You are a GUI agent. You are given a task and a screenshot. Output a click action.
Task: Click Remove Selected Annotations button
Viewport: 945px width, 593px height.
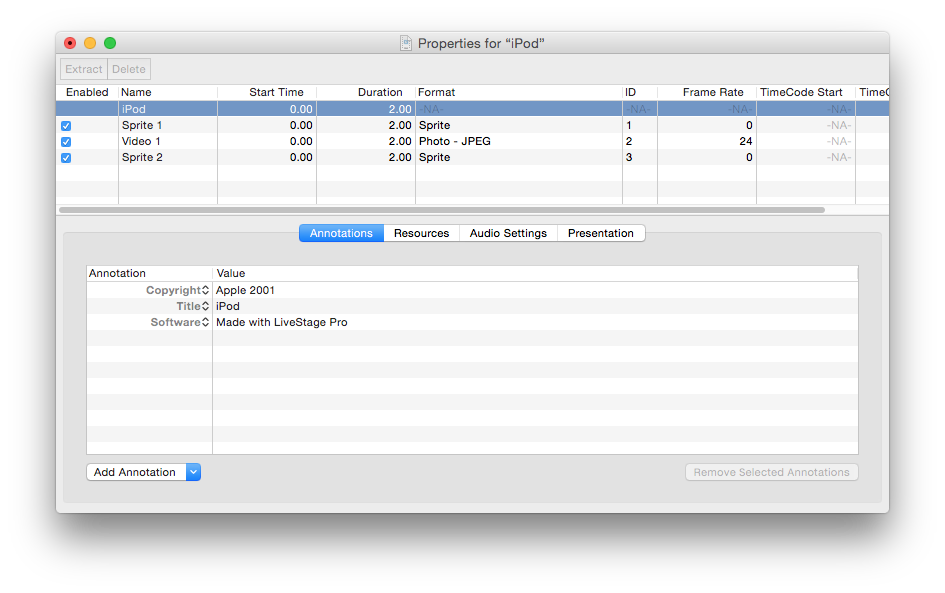click(x=771, y=472)
